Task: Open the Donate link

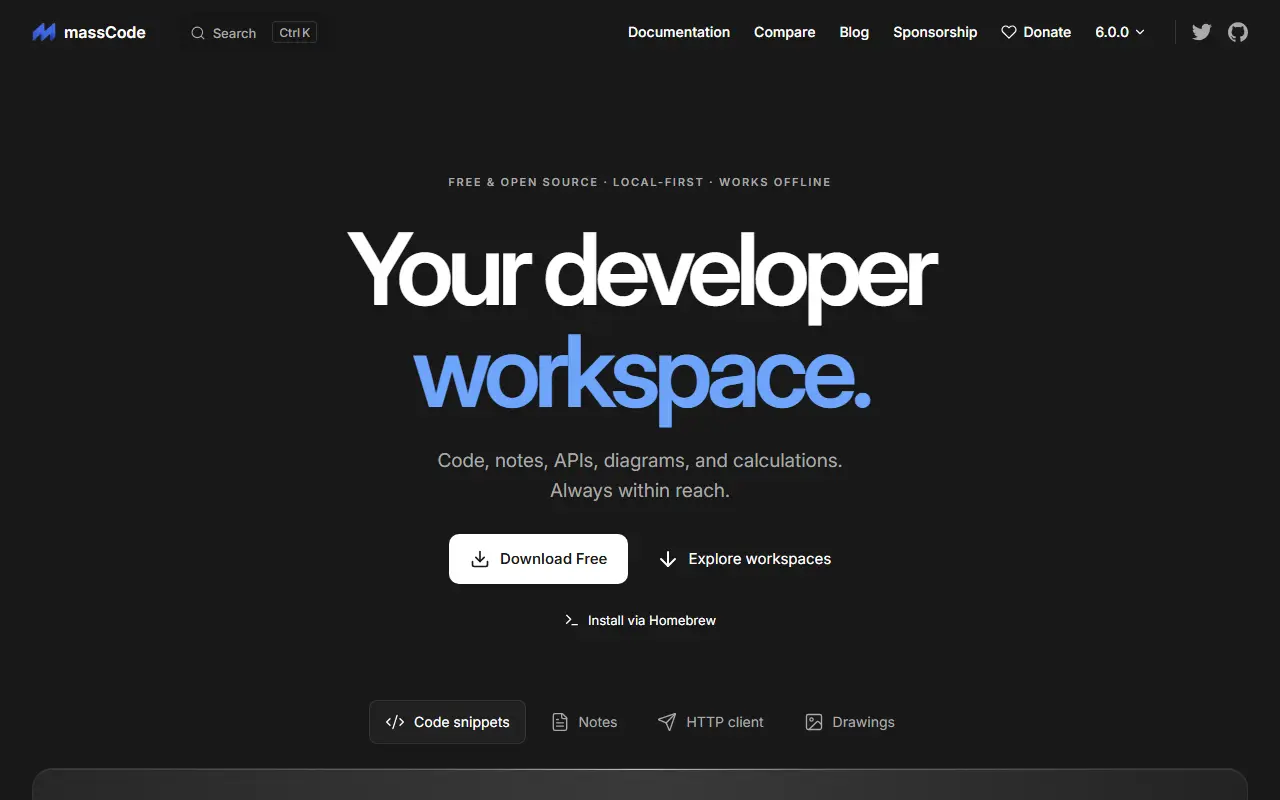Action: (x=1036, y=32)
